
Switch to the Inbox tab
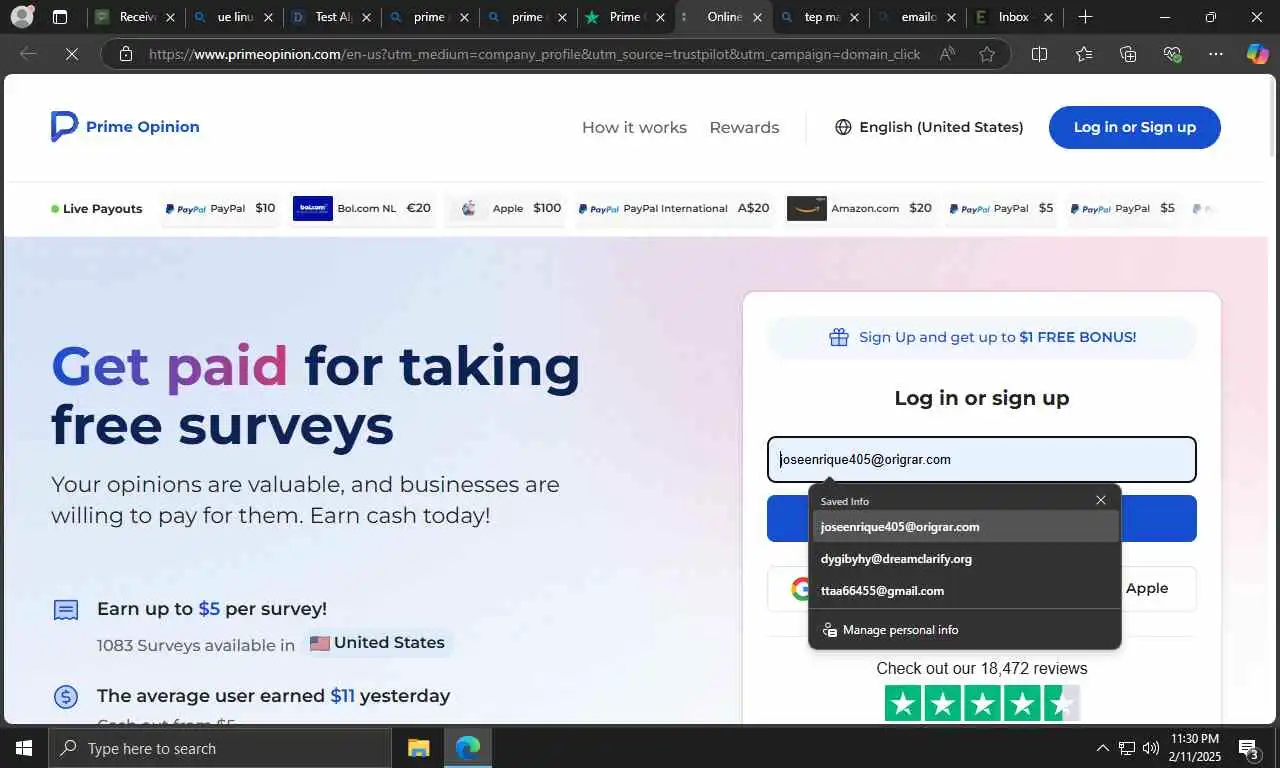pos(1014,17)
